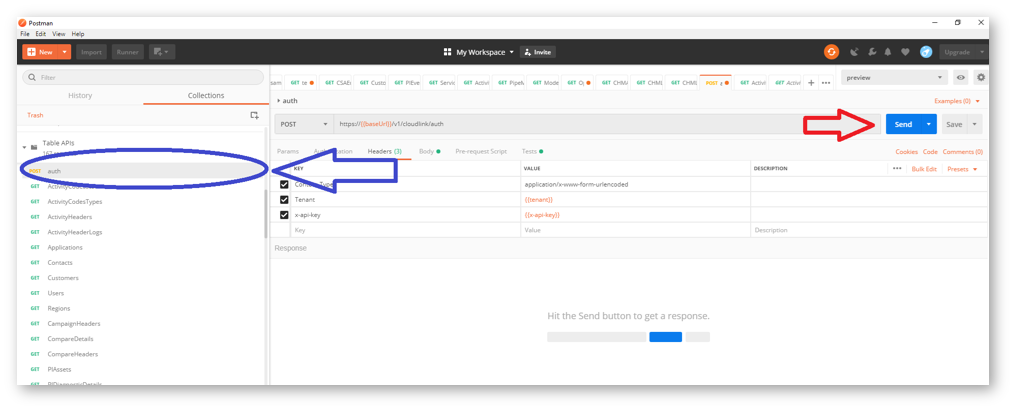Click the empty Key input cell
The image size is (1015, 411).
pyautogui.click(x=405, y=230)
